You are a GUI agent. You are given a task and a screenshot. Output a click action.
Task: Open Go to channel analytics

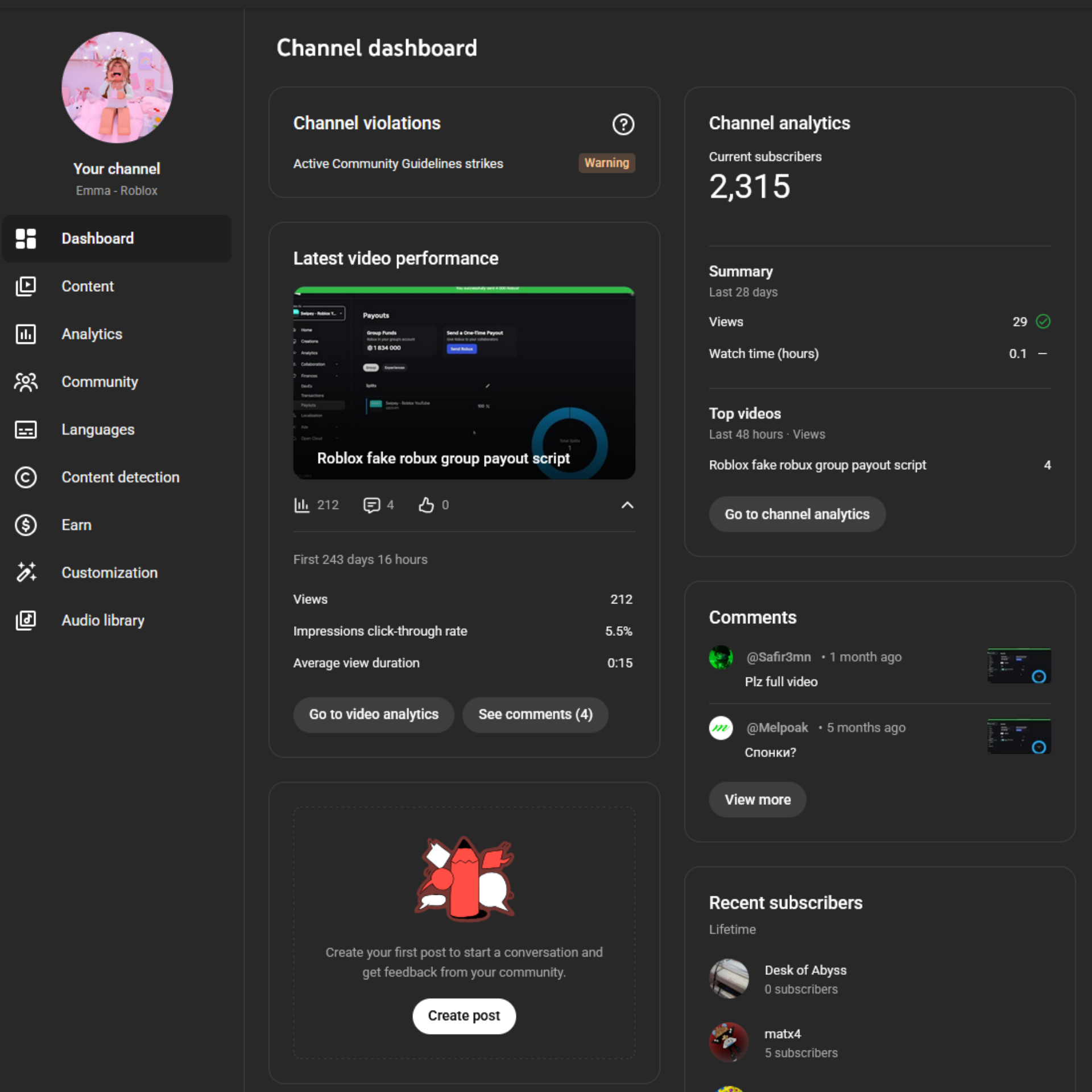pyautogui.click(x=796, y=514)
